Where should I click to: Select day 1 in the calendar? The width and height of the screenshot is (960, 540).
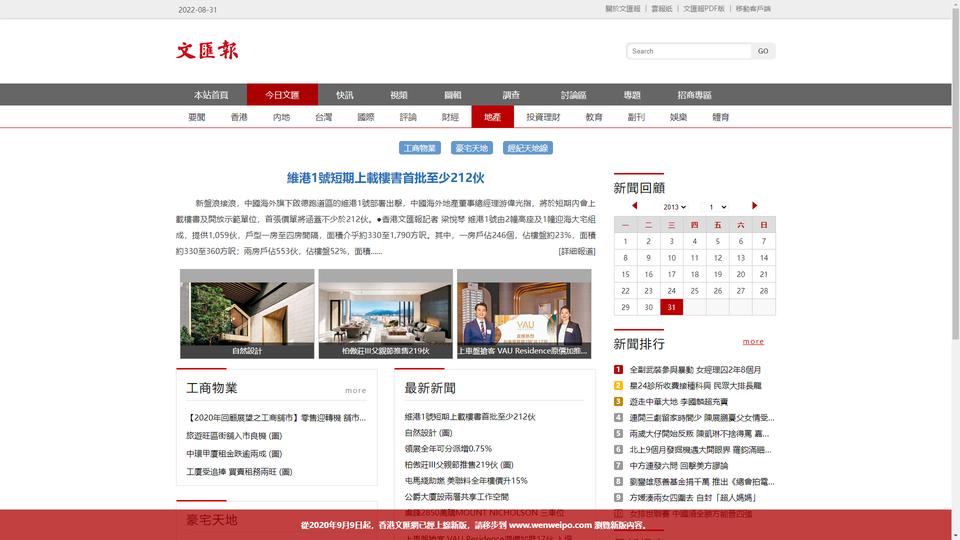click(x=625, y=241)
